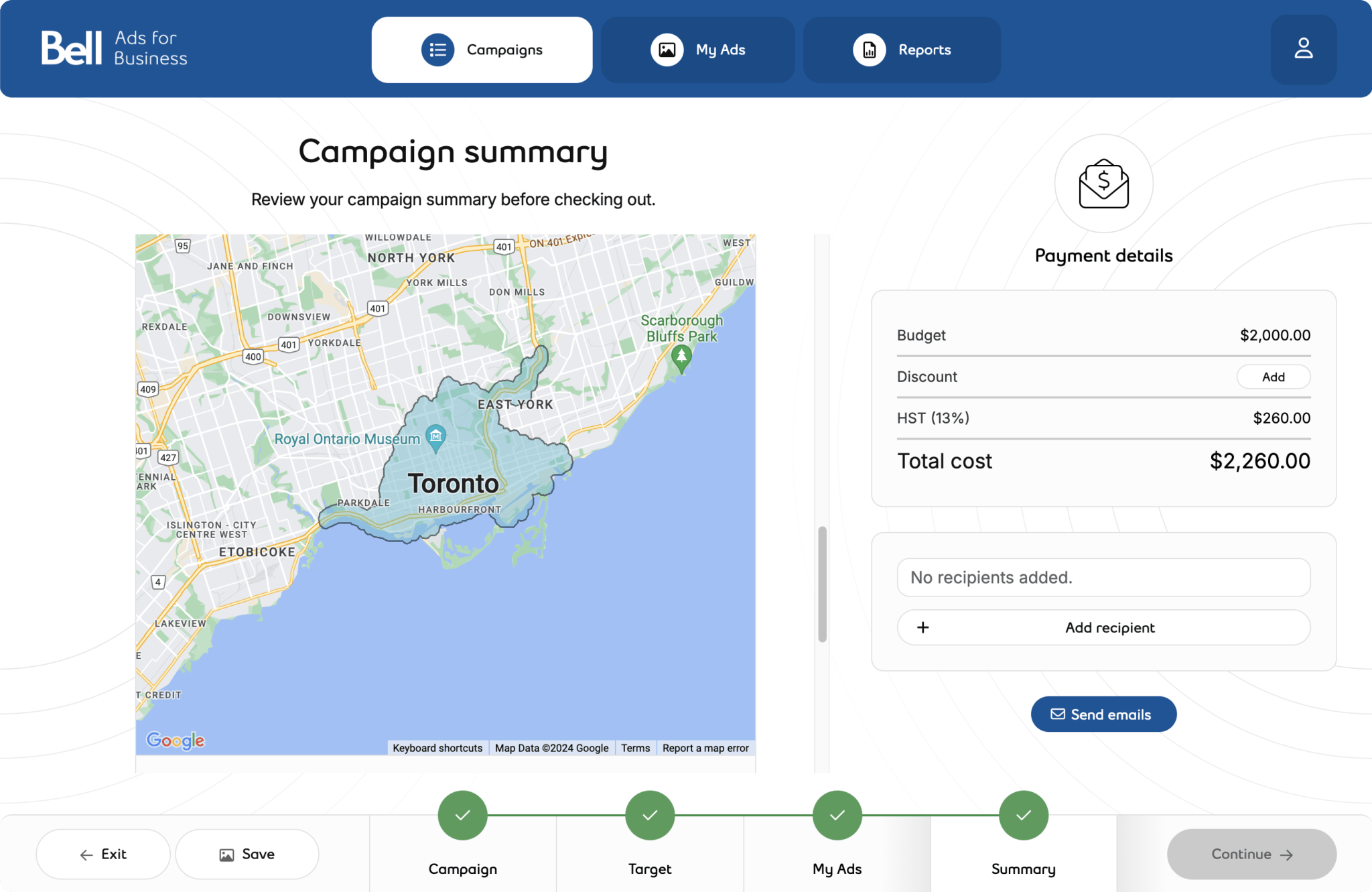Open the Campaigns list icon in navigation

[x=437, y=49]
